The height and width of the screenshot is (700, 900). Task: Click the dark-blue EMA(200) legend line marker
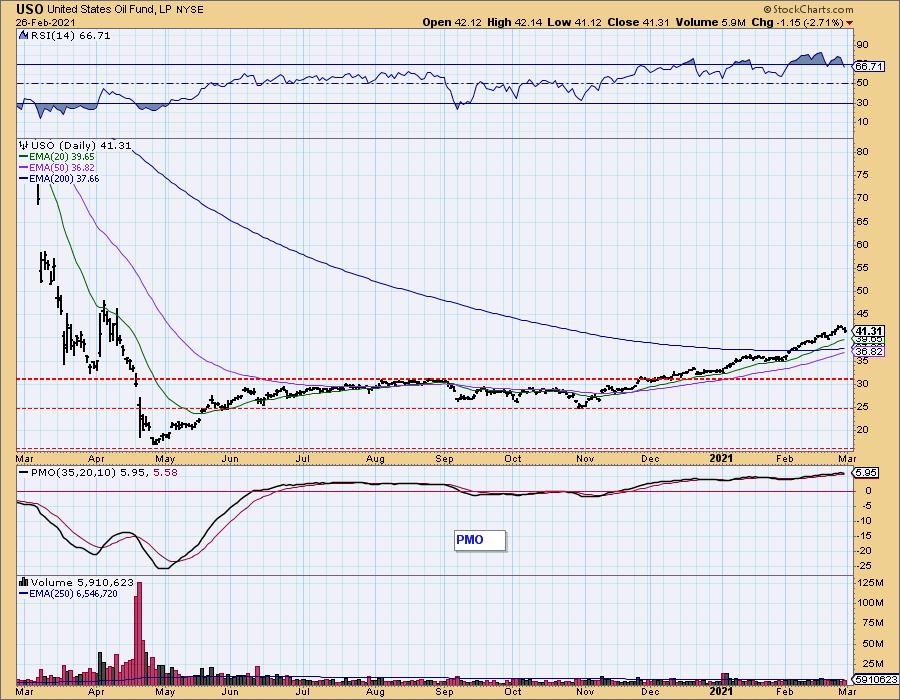pyautogui.click(x=24, y=178)
